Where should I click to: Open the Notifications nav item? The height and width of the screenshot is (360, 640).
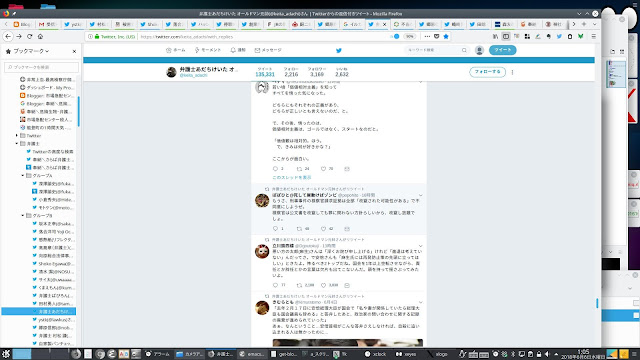coord(238,50)
